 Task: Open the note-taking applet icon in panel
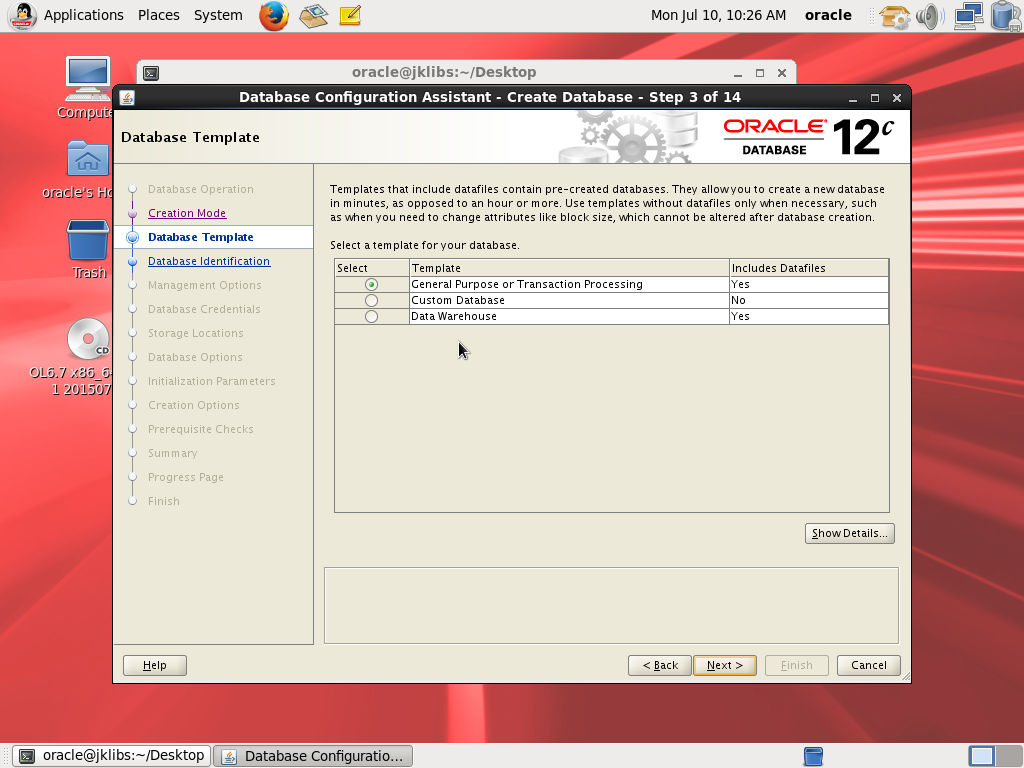click(349, 16)
